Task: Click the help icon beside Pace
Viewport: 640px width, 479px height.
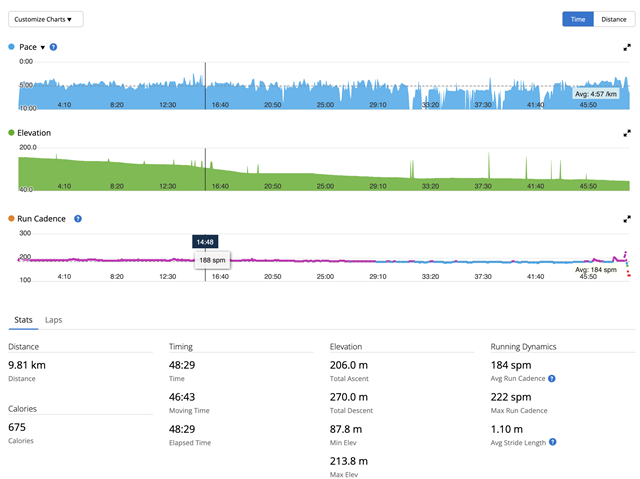Action: (53, 47)
